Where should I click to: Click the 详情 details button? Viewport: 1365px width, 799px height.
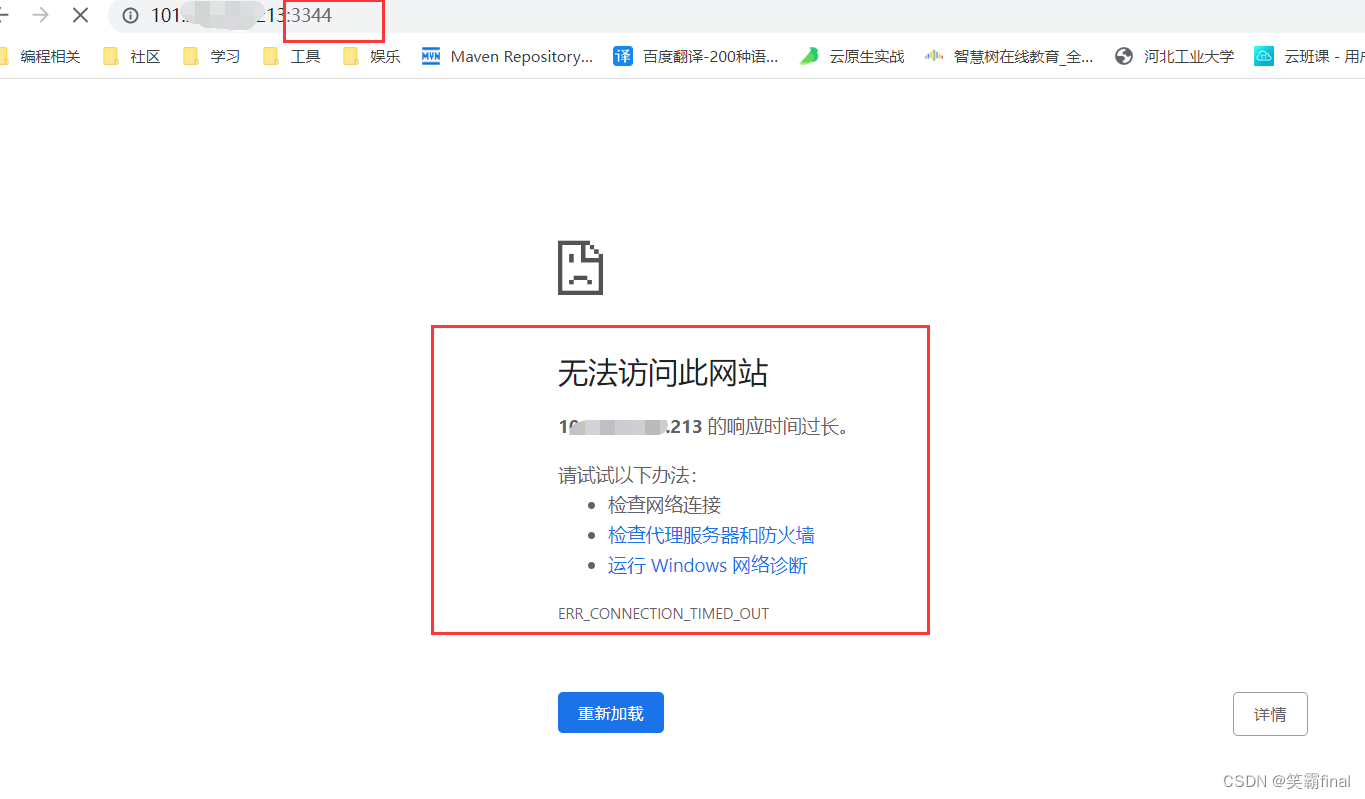[x=1270, y=714]
